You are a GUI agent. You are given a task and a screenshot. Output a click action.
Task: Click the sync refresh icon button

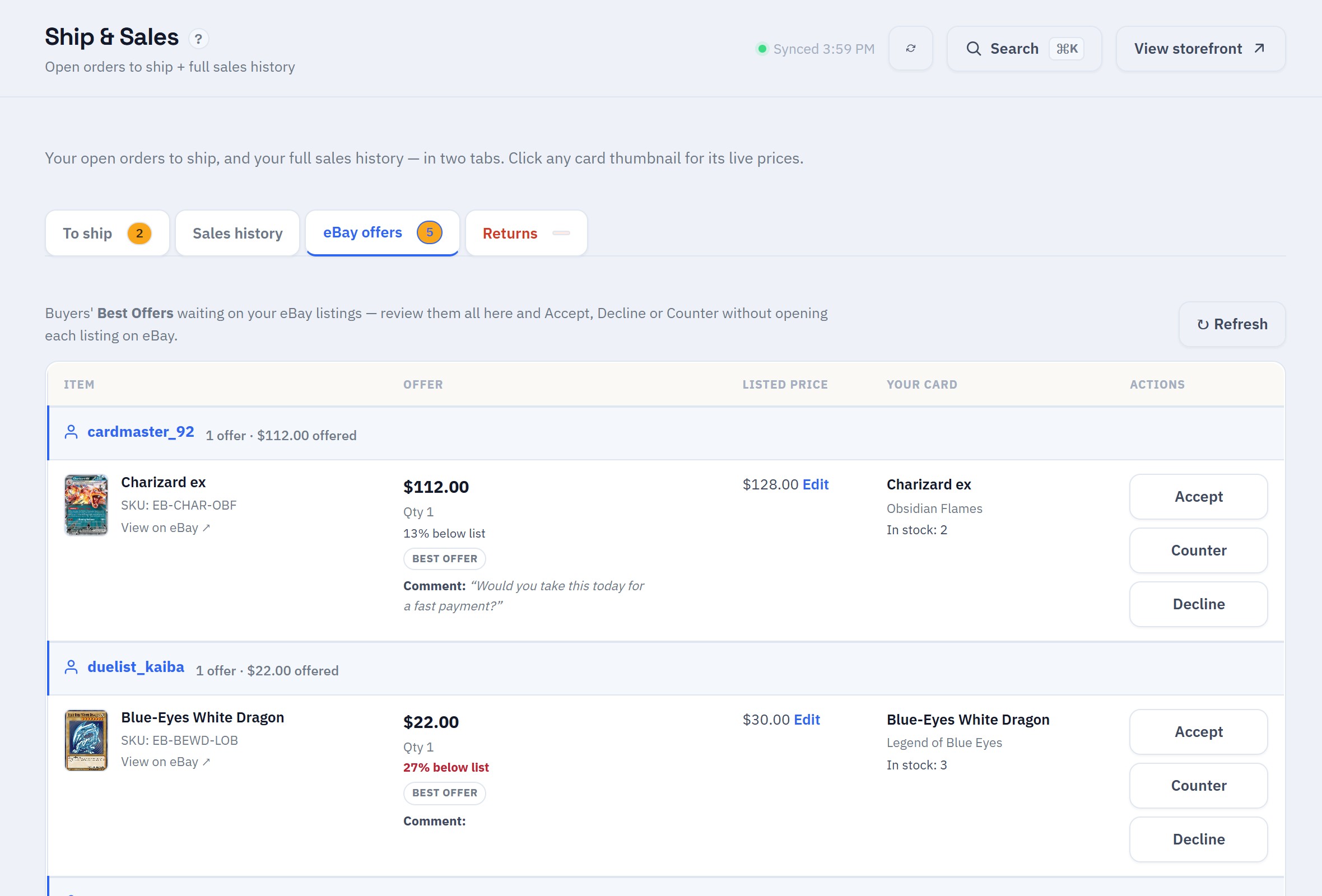tap(910, 49)
